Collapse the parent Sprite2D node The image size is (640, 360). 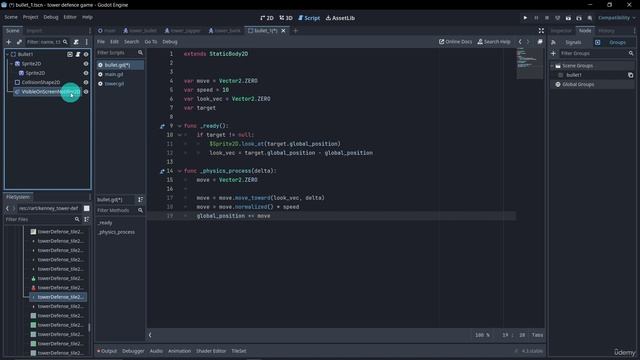coord(11,64)
